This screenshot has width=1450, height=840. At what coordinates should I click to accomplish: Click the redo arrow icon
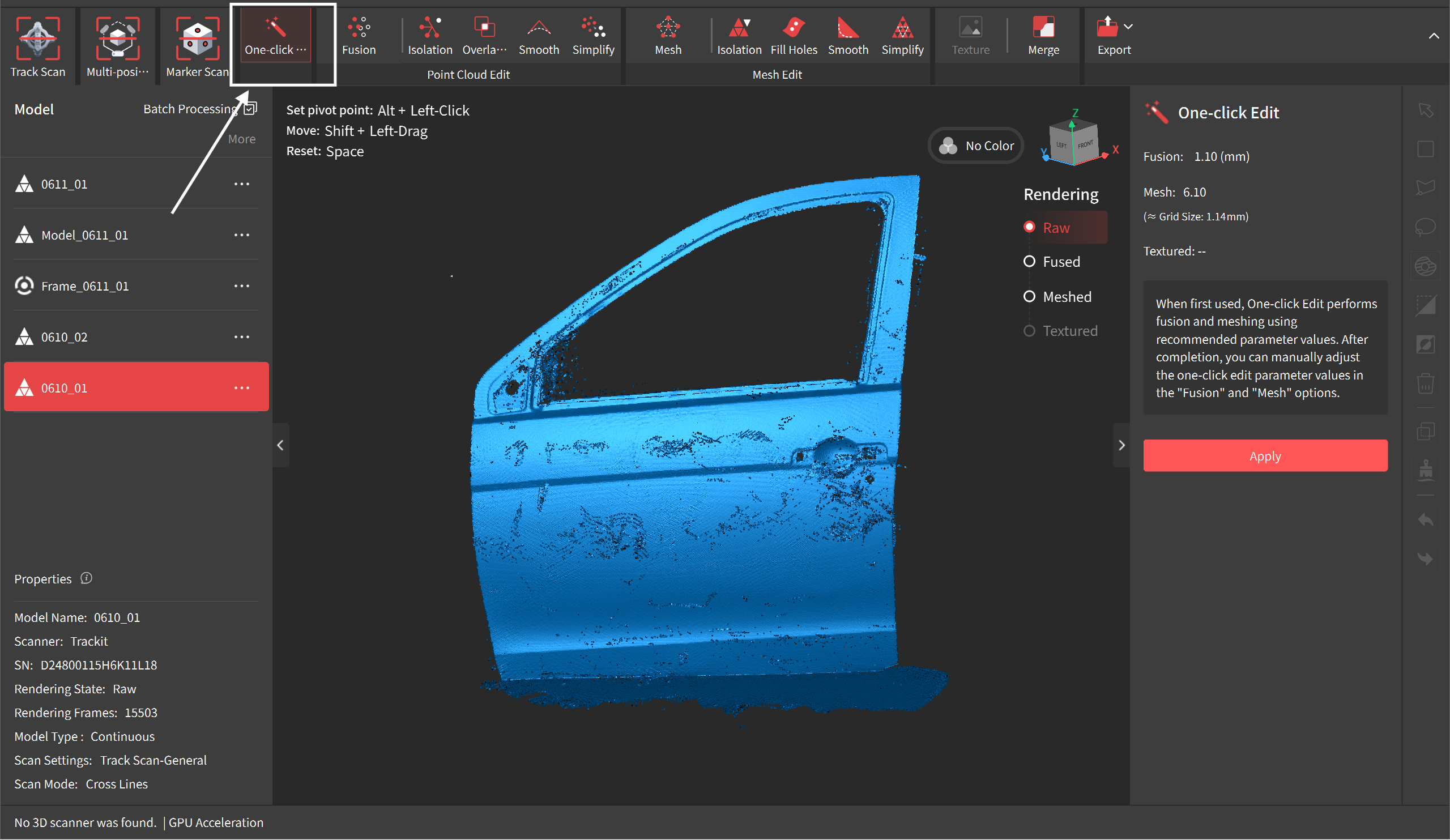click(x=1425, y=558)
